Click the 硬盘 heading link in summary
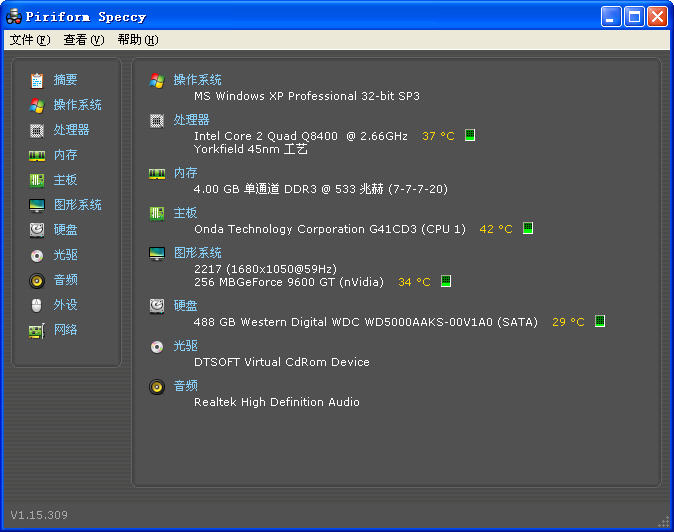The height and width of the screenshot is (532, 674). pyautogui.click(x=185, y=306)
